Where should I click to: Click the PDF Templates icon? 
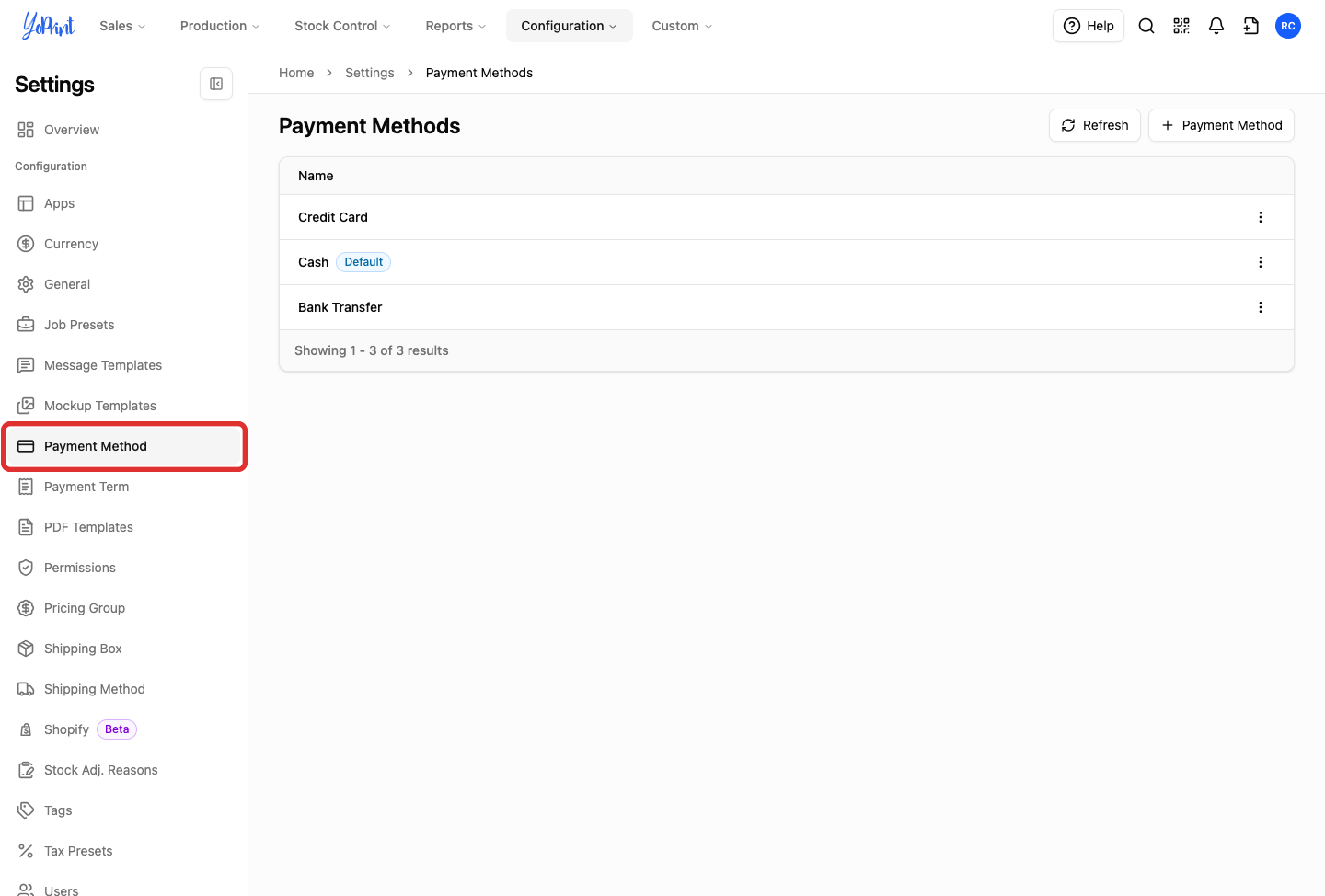[x=26, y=527]
